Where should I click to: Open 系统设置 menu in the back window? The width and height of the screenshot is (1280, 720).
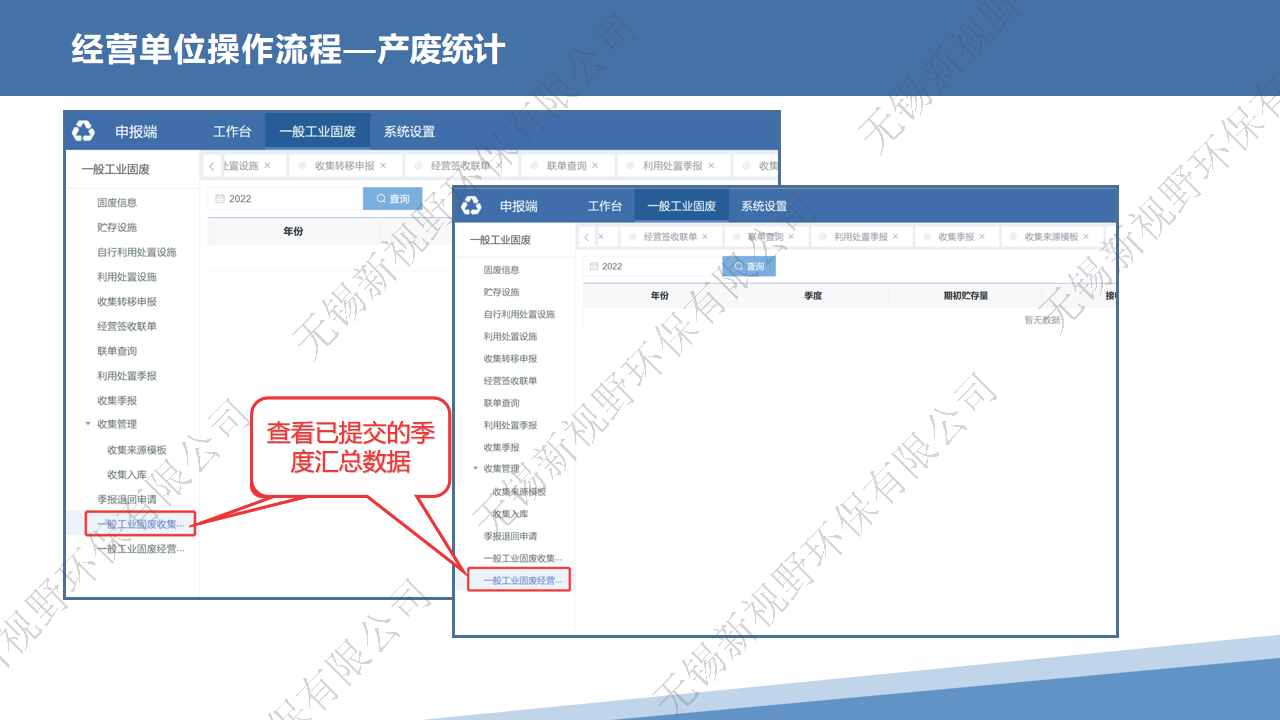click(409, 131)
